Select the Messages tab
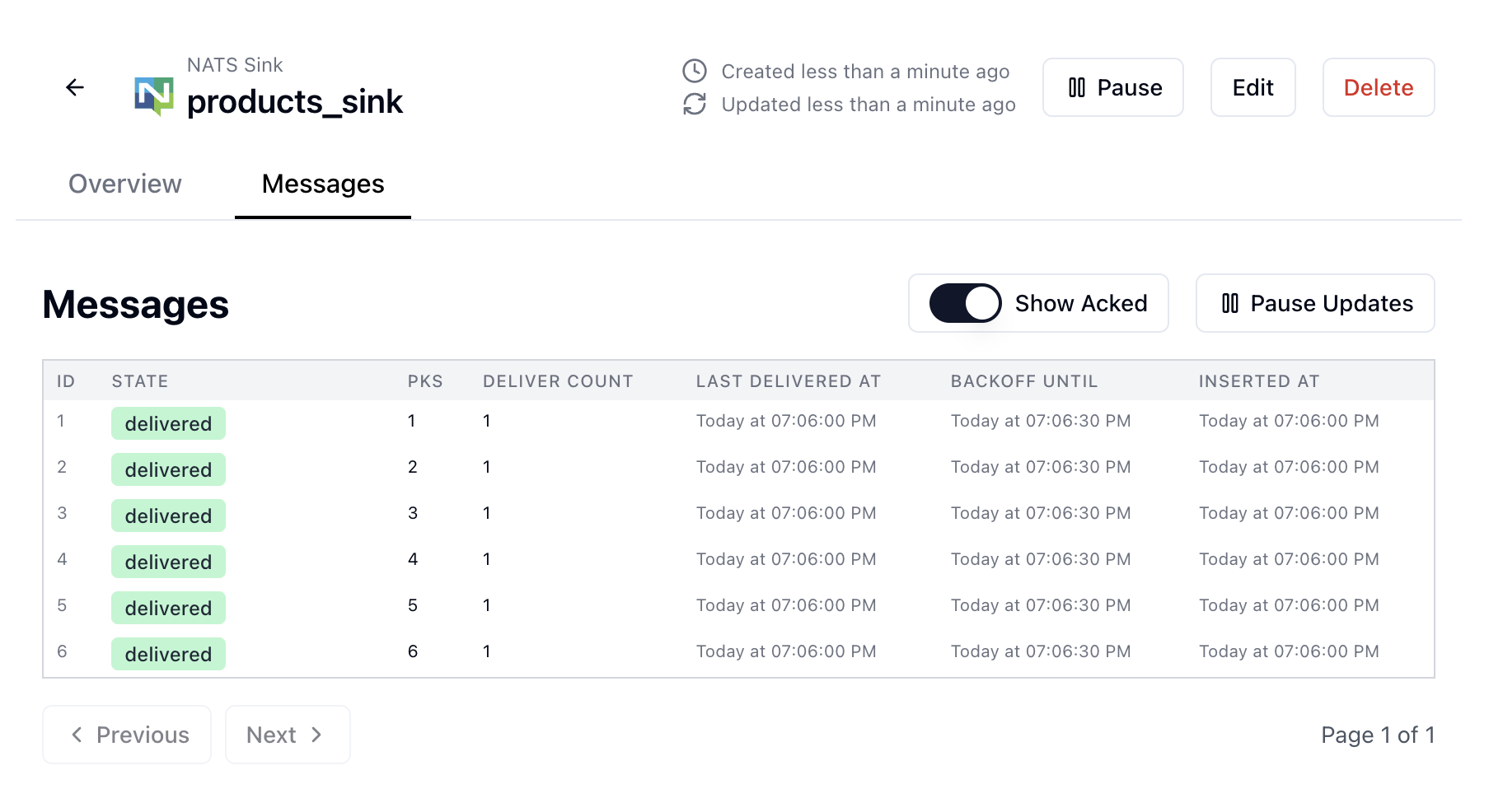 pyautogui.click(x=322, y=184)
